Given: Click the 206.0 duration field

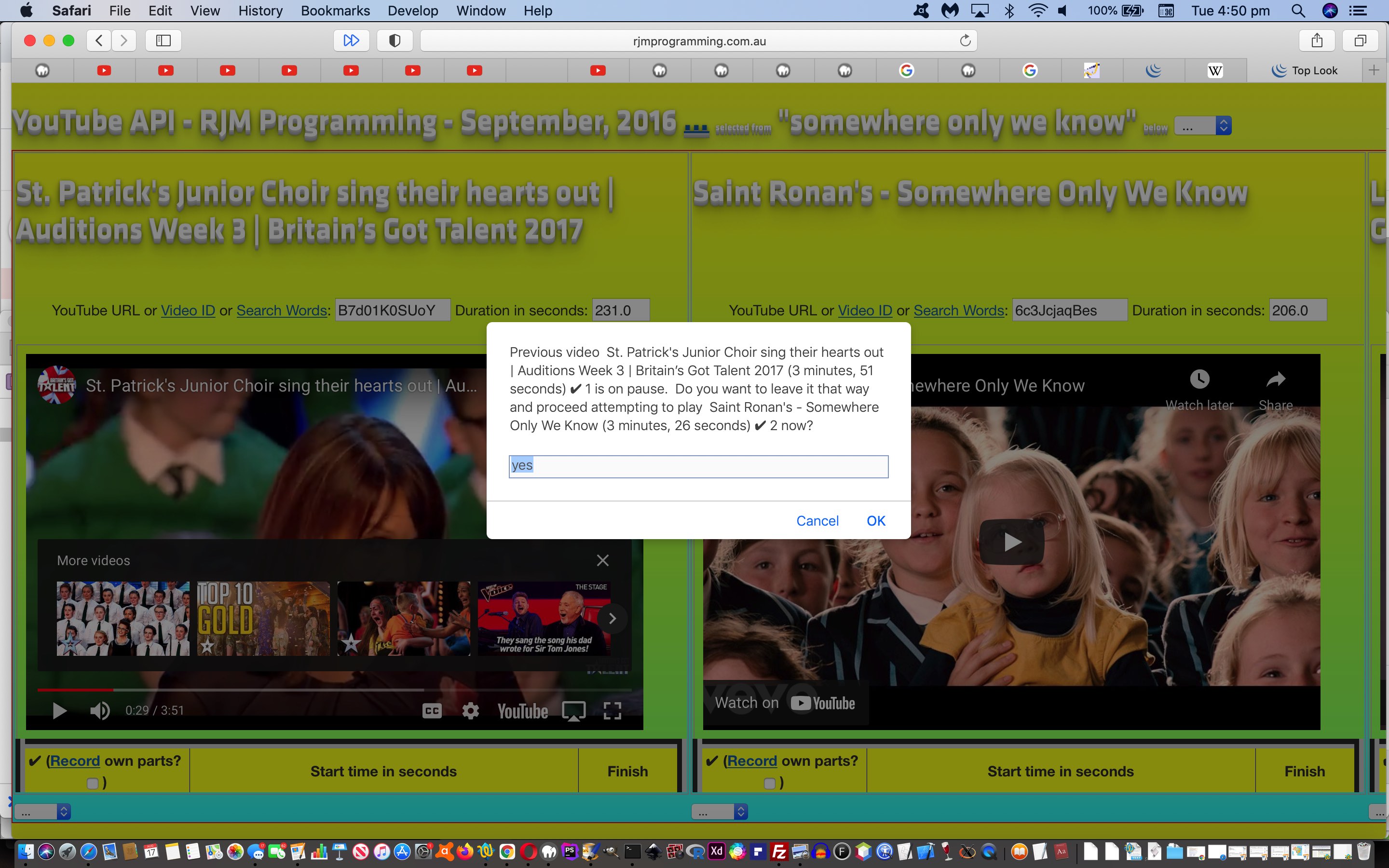Looking at the screenshot, I should [1298, 311].
